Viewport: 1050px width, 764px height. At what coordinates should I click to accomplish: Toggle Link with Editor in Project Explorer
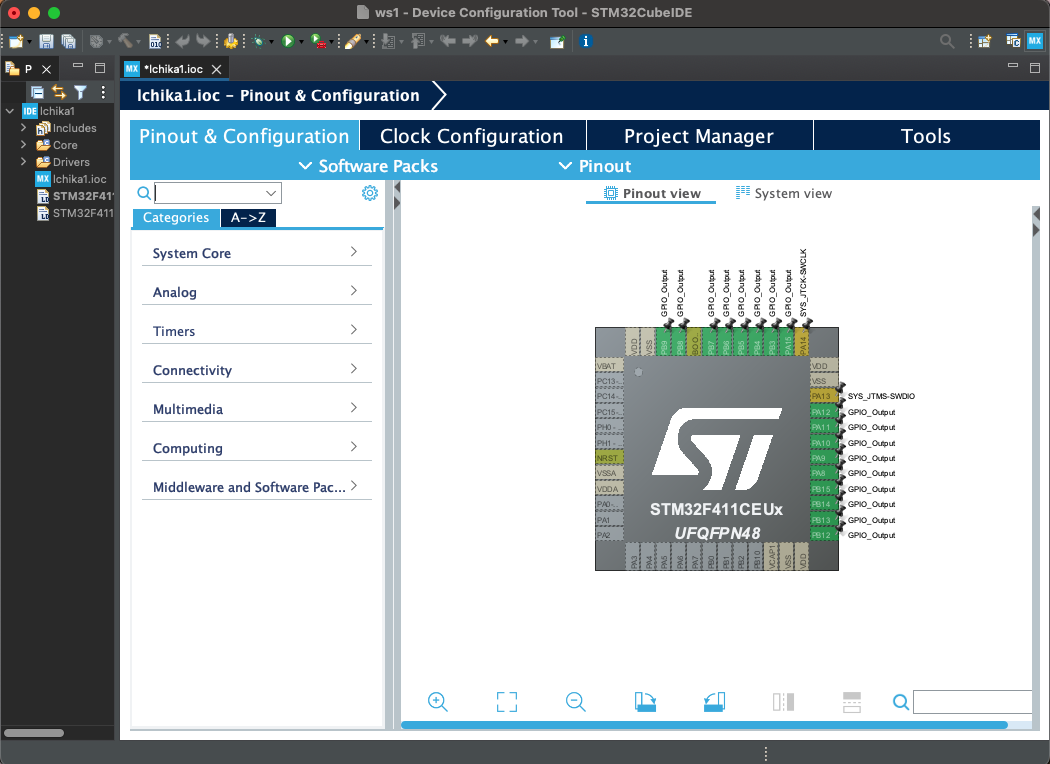click(x=59, y=92)
